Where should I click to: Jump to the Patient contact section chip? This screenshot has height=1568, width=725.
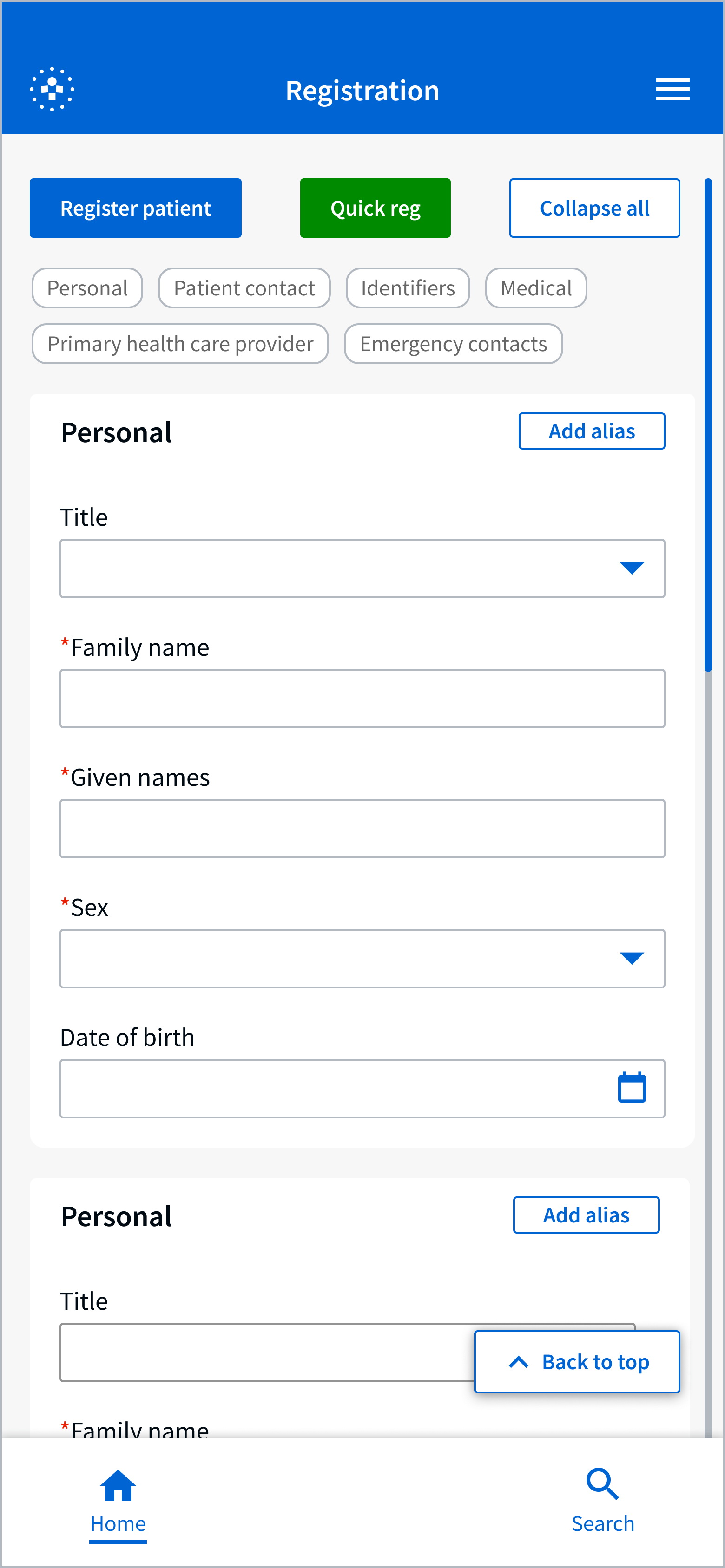pyautogui.click(x=244, y=288)
